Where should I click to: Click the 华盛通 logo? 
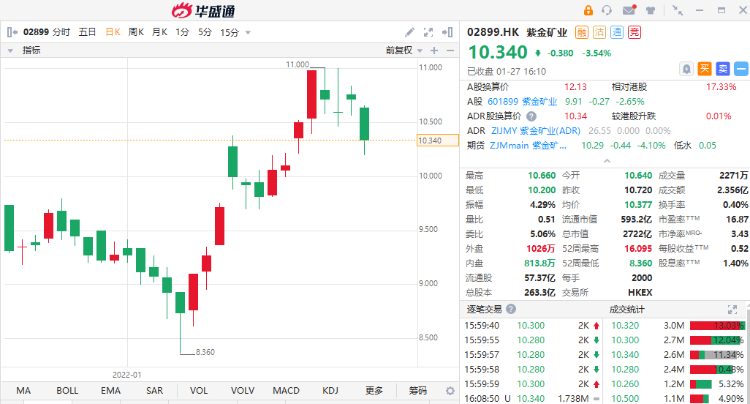click(204, 10)
